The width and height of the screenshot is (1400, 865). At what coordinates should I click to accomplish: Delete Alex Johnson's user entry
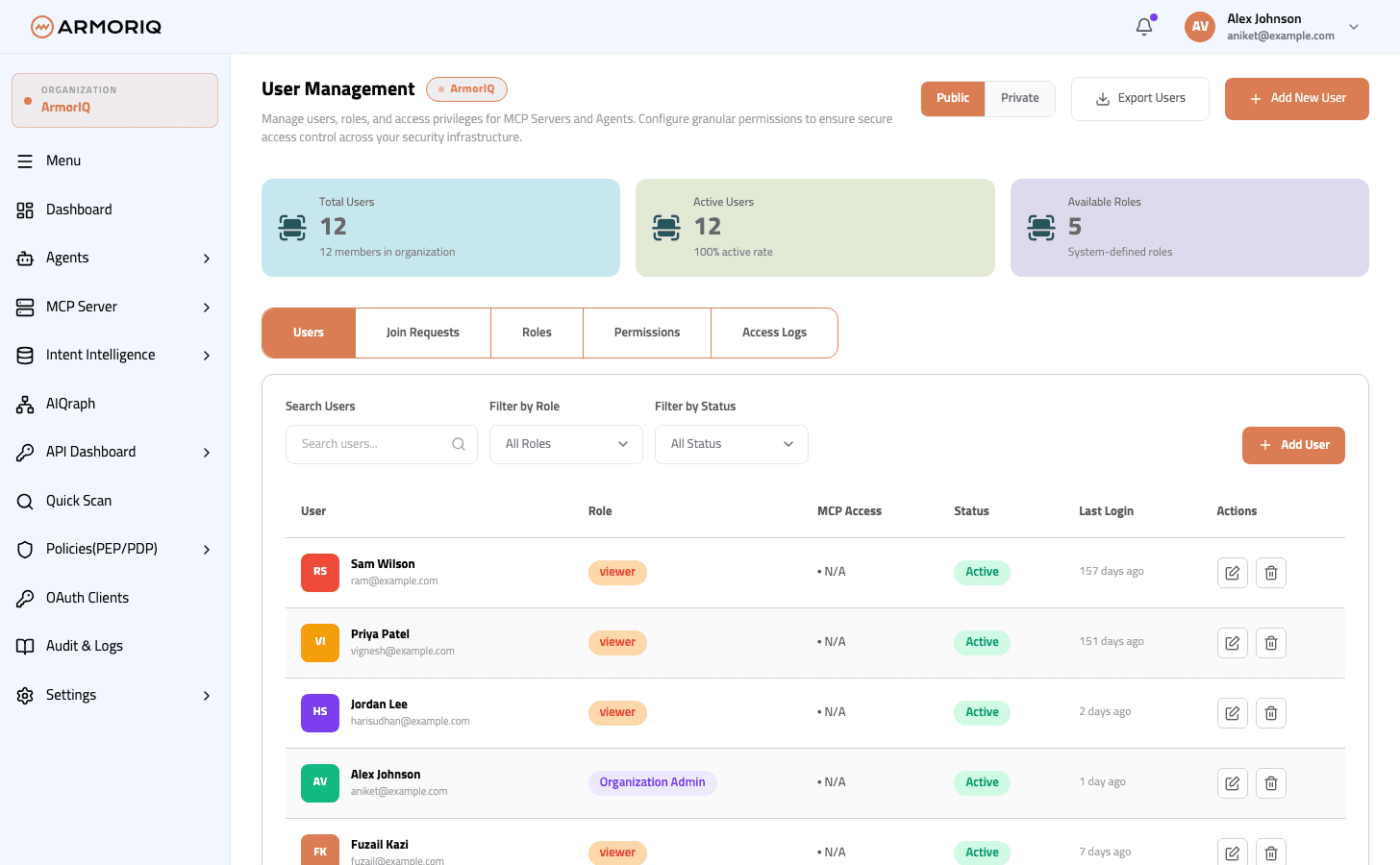click(x=1271, y=783)
